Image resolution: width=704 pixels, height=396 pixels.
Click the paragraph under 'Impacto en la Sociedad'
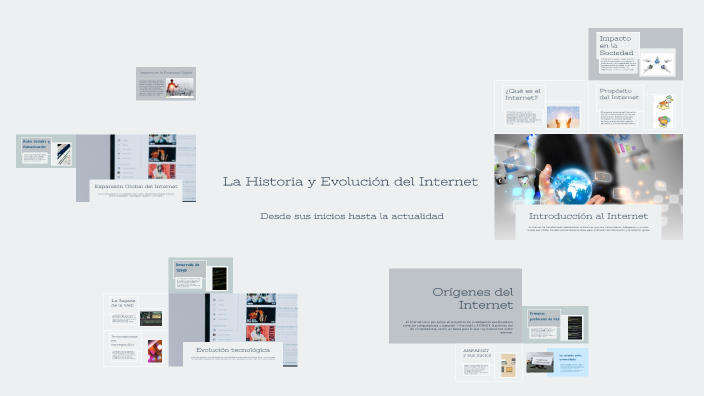[618, 65]
